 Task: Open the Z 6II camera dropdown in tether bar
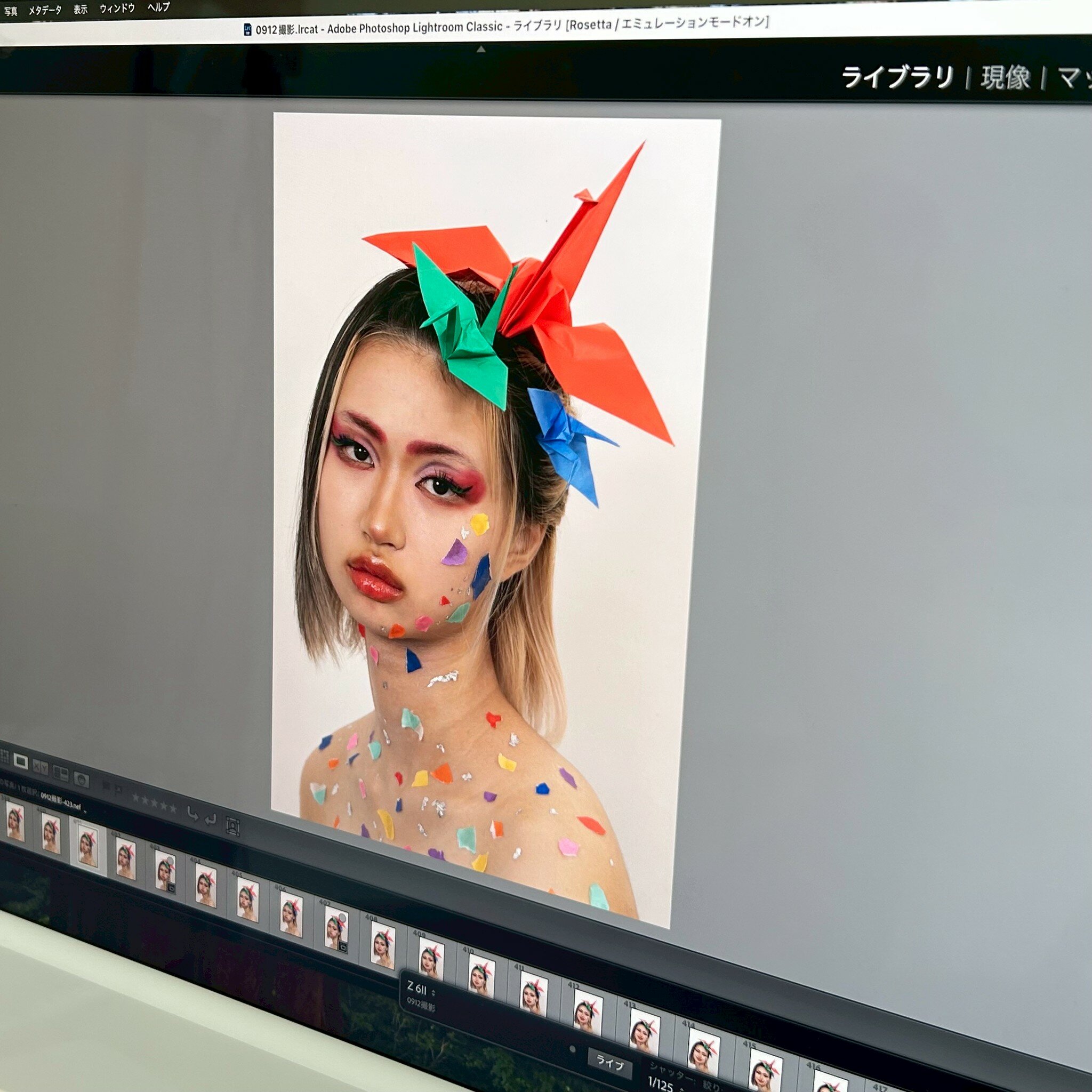(x=421, y=990)
